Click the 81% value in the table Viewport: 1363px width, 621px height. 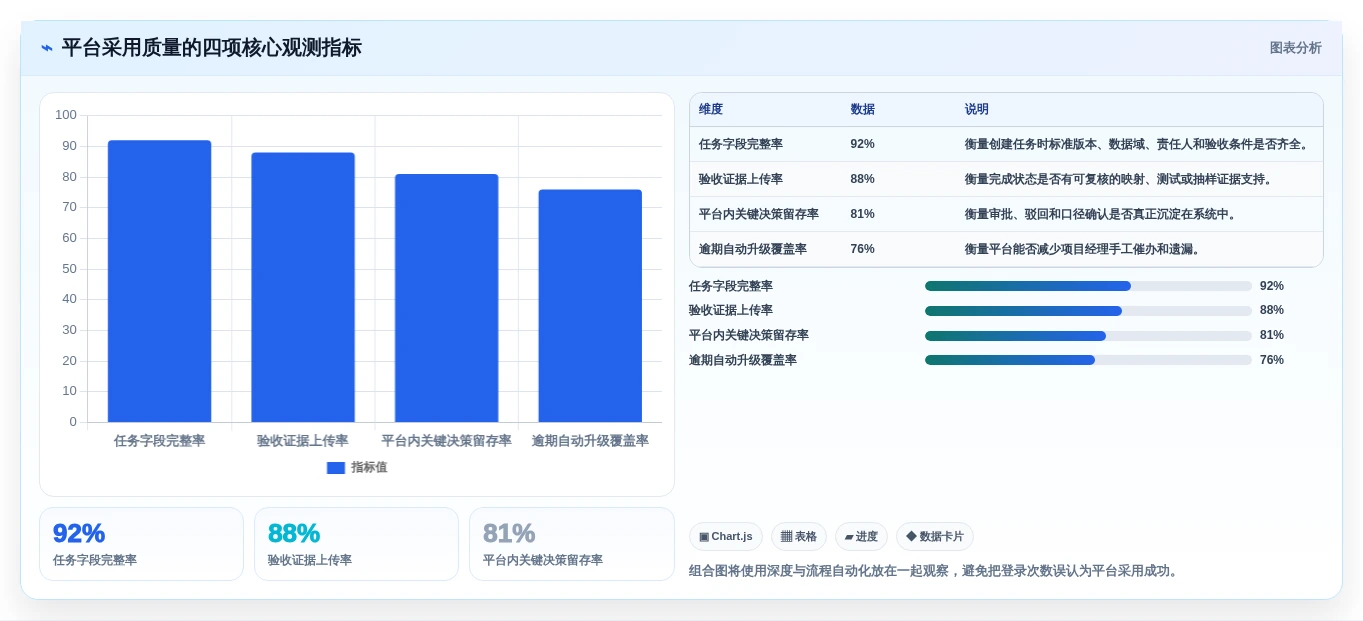tap(862, 214)
